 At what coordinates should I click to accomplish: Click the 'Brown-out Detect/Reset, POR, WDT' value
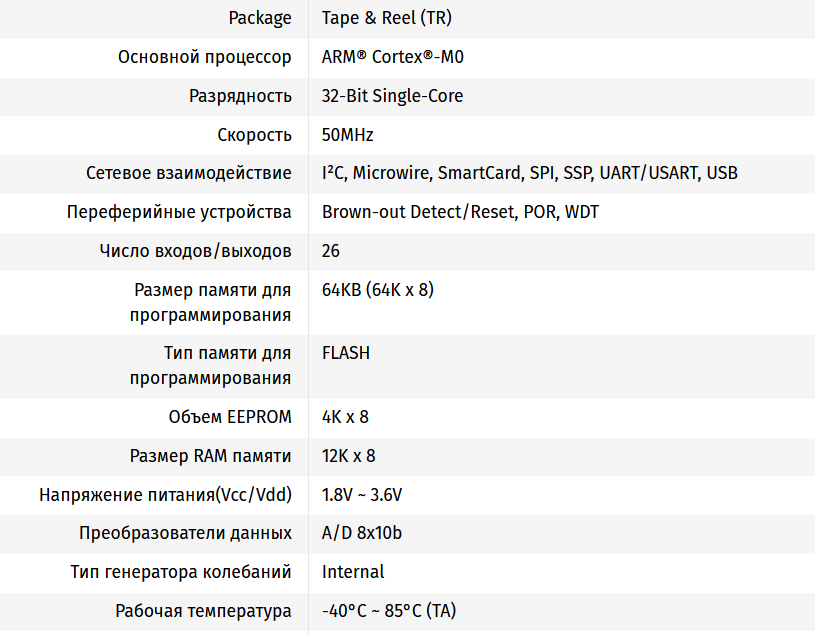pyautogui.click(x=460, y=212)
